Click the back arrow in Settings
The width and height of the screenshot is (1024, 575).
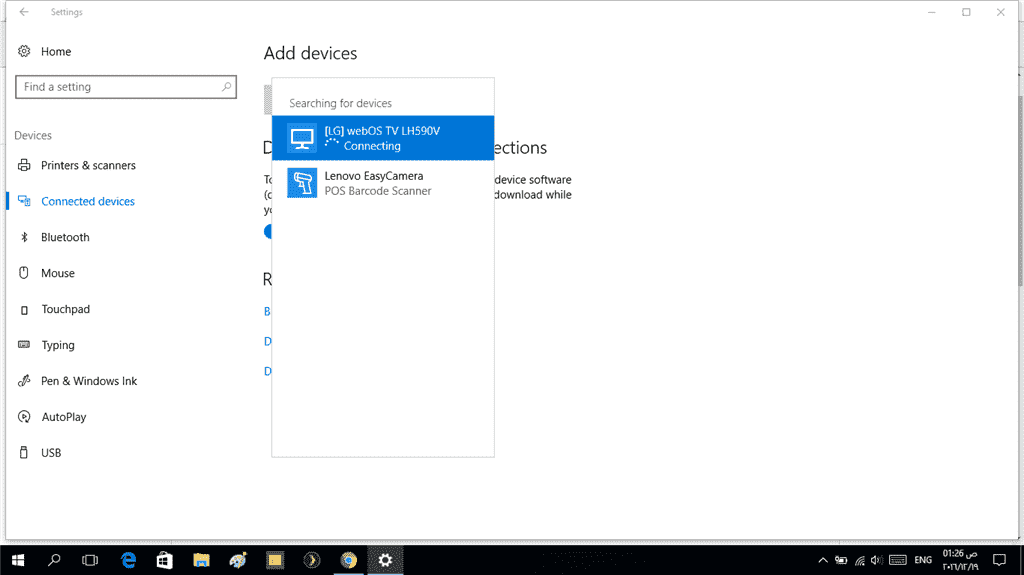coord(24,12)
